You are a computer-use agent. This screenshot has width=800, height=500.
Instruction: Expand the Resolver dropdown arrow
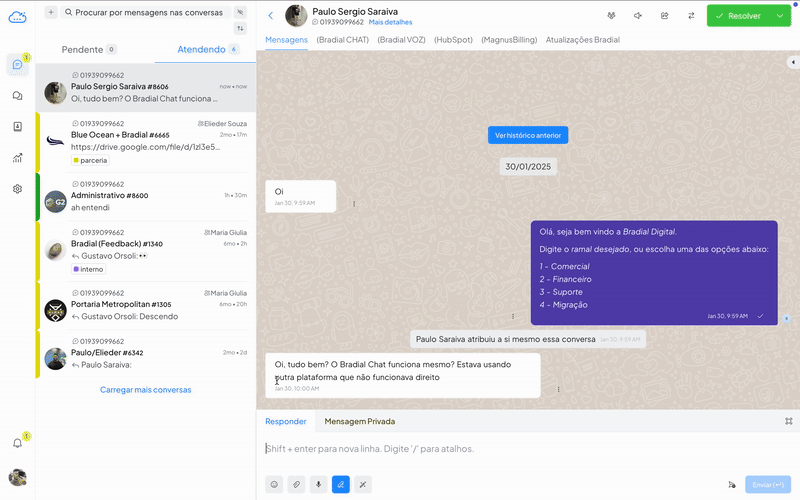coord(780,16)
